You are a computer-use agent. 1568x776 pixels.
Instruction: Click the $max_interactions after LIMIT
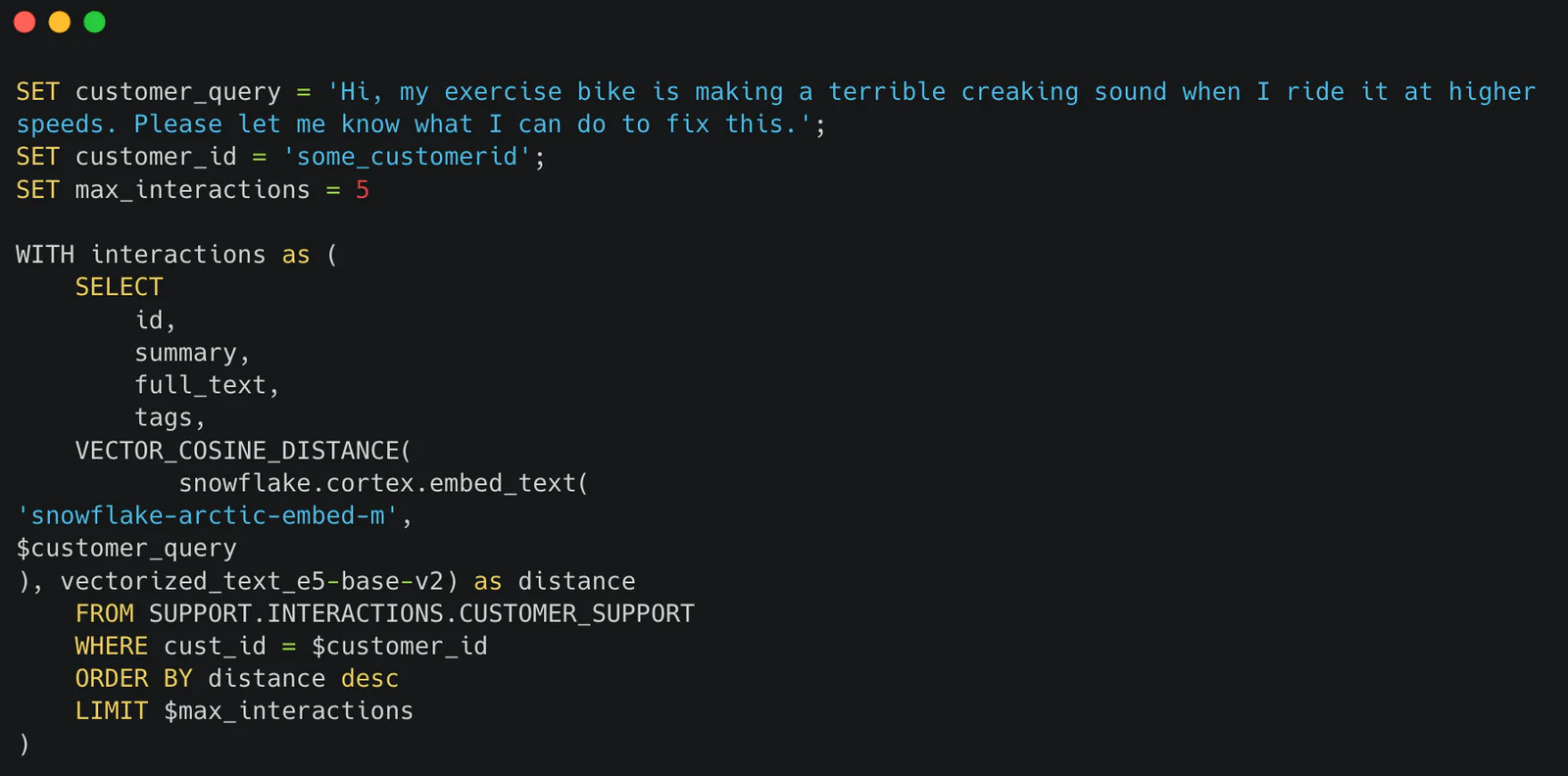(x=289, y=711)
